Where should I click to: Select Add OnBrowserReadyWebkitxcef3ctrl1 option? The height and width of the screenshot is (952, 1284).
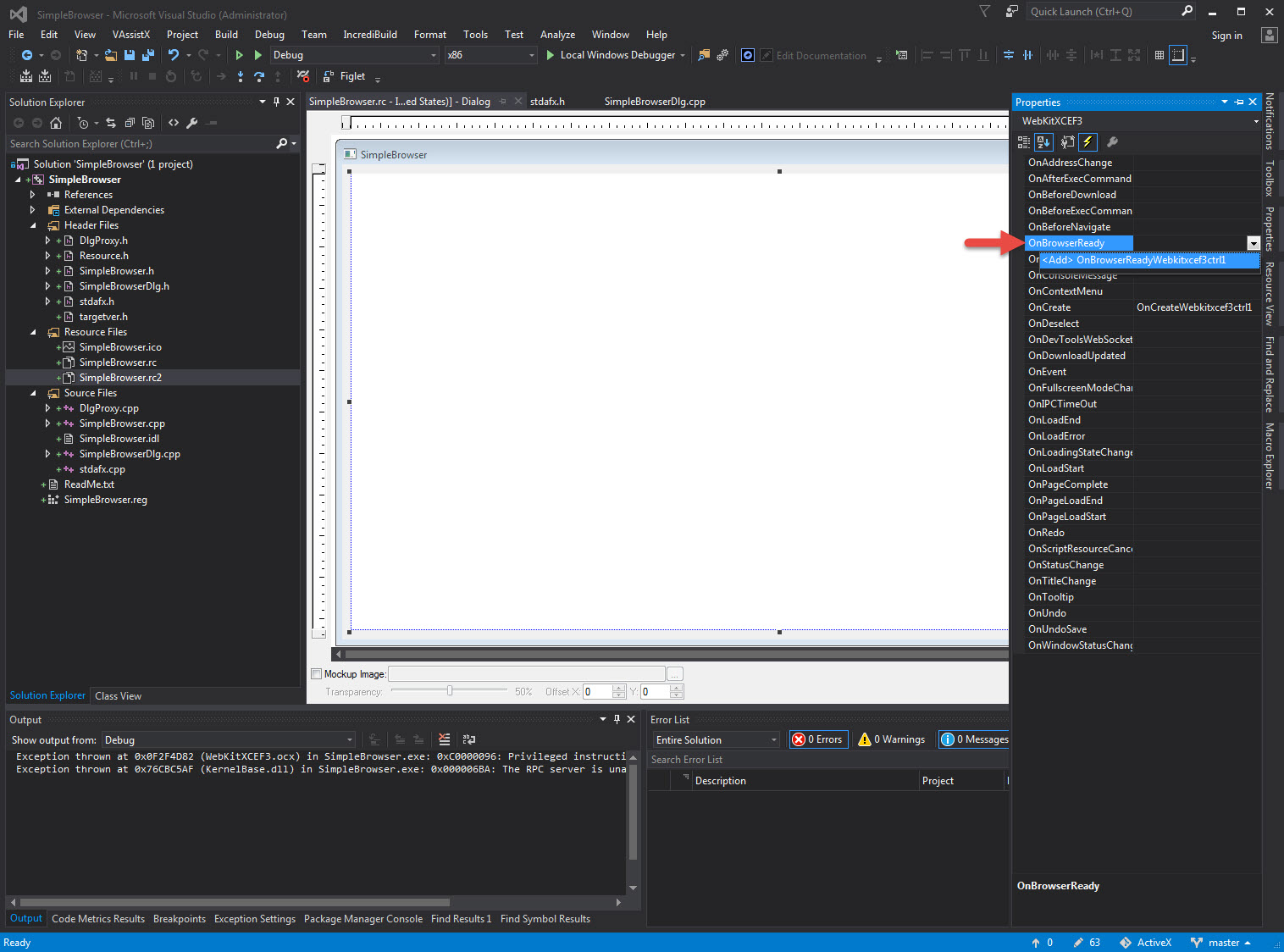[x=1148, y=260]
